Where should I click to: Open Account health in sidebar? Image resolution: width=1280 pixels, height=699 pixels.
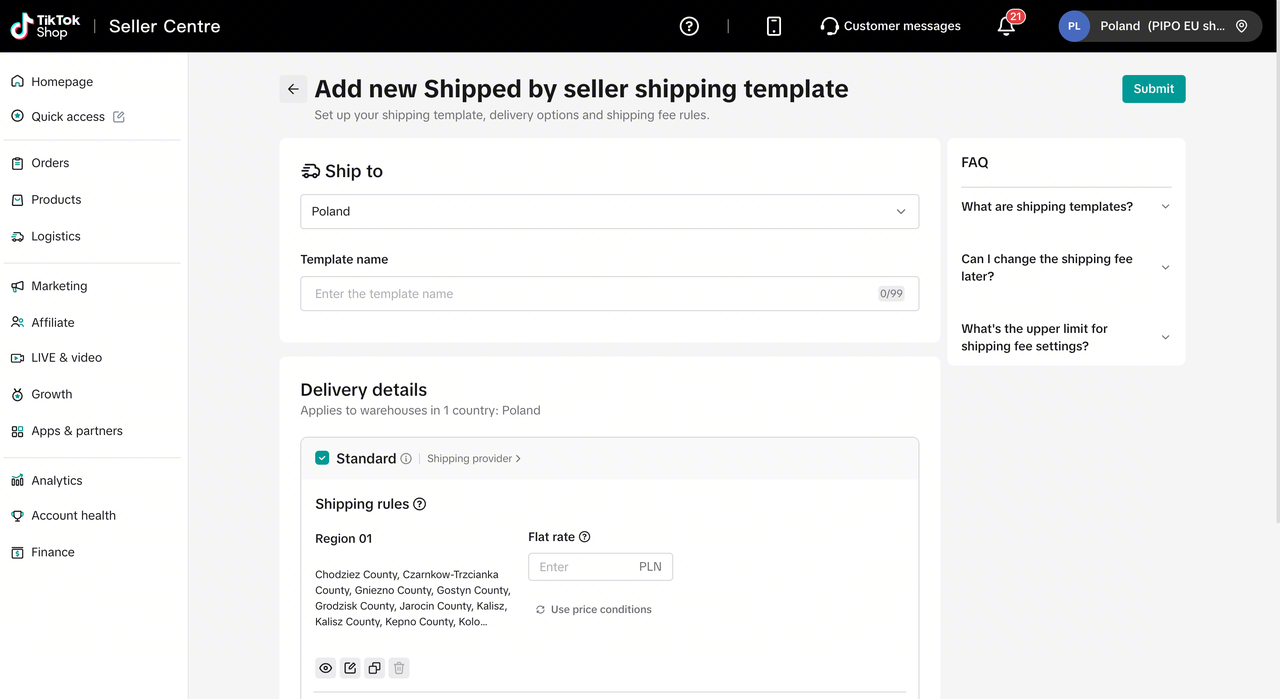tap(73, 516)
